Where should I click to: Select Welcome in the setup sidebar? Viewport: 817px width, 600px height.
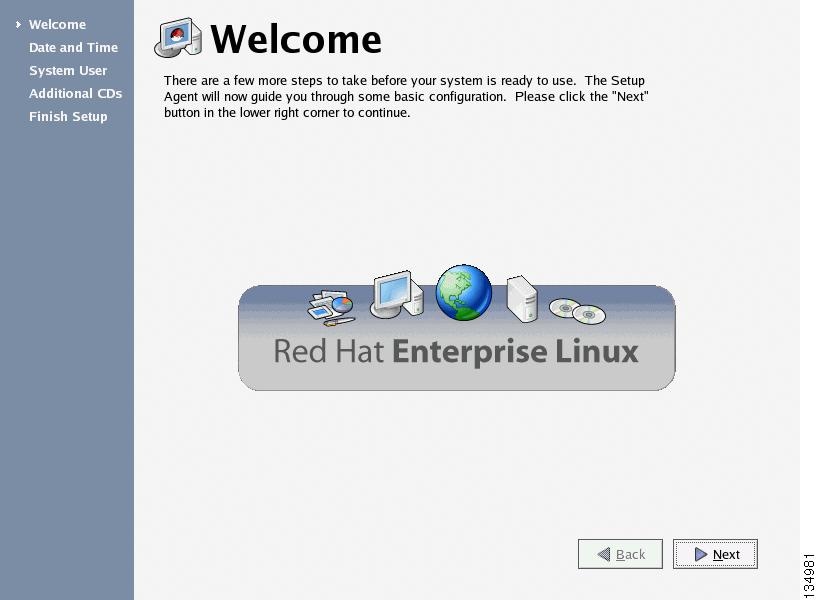[x=57, y=24]
